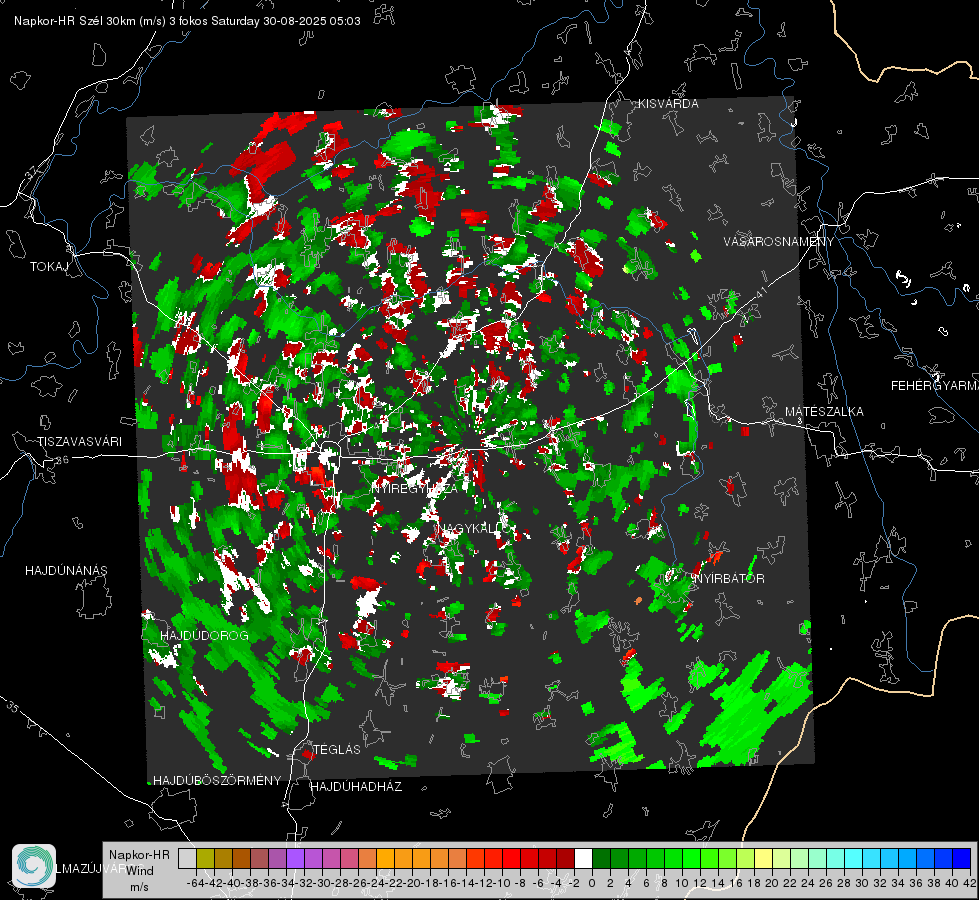Click the TISZAVASVÁRI town label
Screen dimensions: 979x900
click(79, 442)
